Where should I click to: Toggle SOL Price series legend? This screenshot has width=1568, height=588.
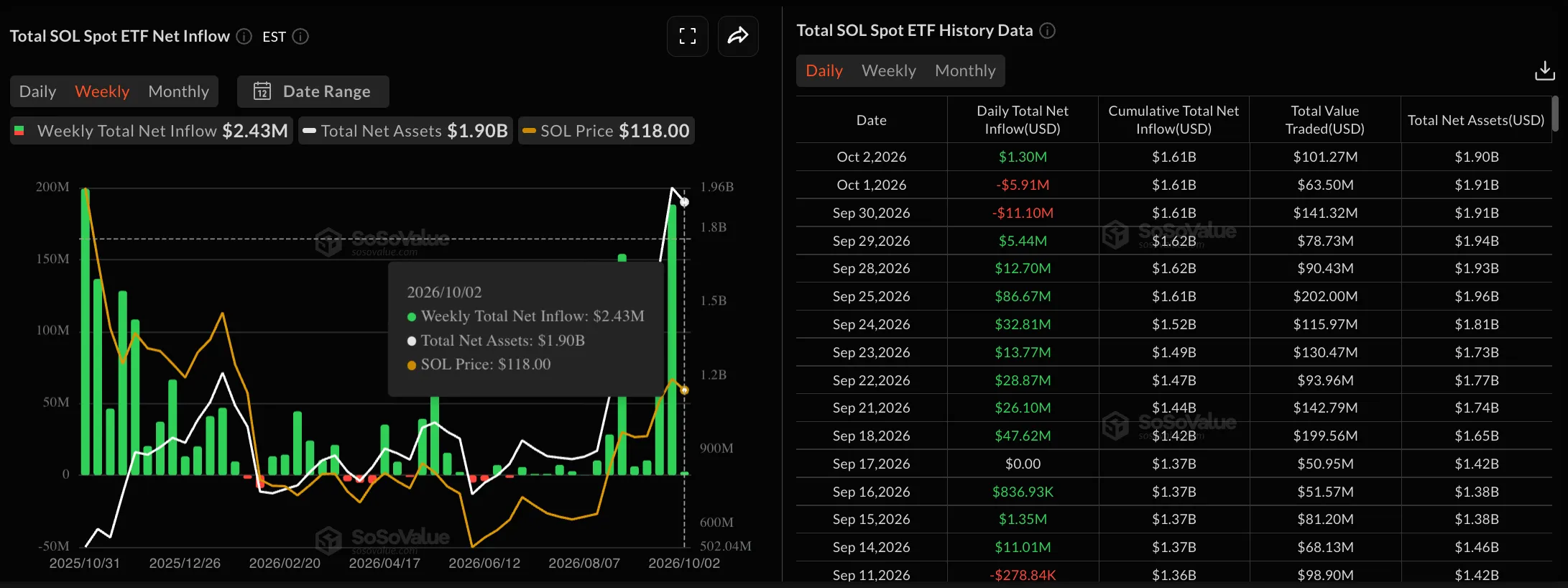click(x=607, y=131)
